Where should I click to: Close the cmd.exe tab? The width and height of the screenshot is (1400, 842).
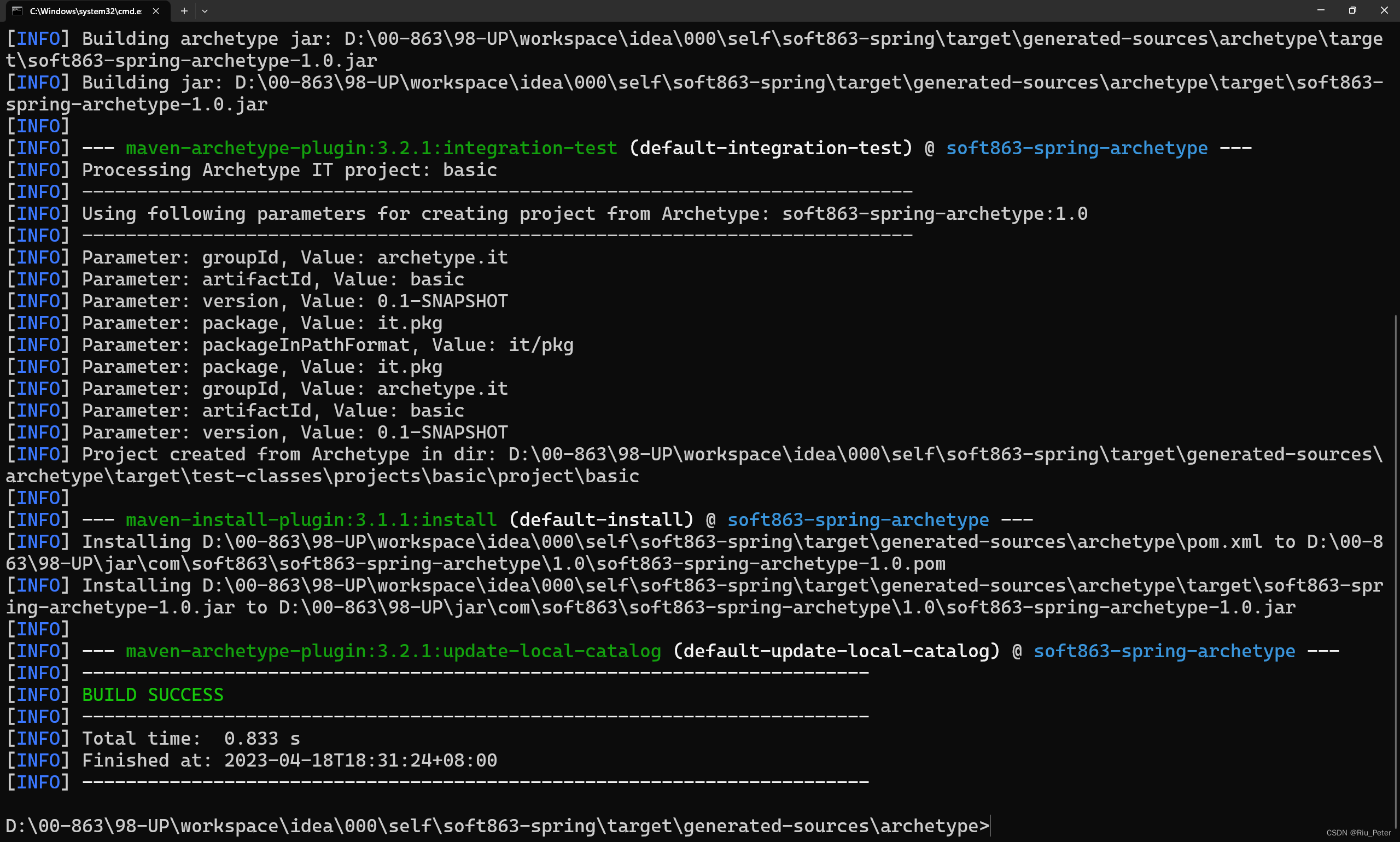click(x=156, y=11)
